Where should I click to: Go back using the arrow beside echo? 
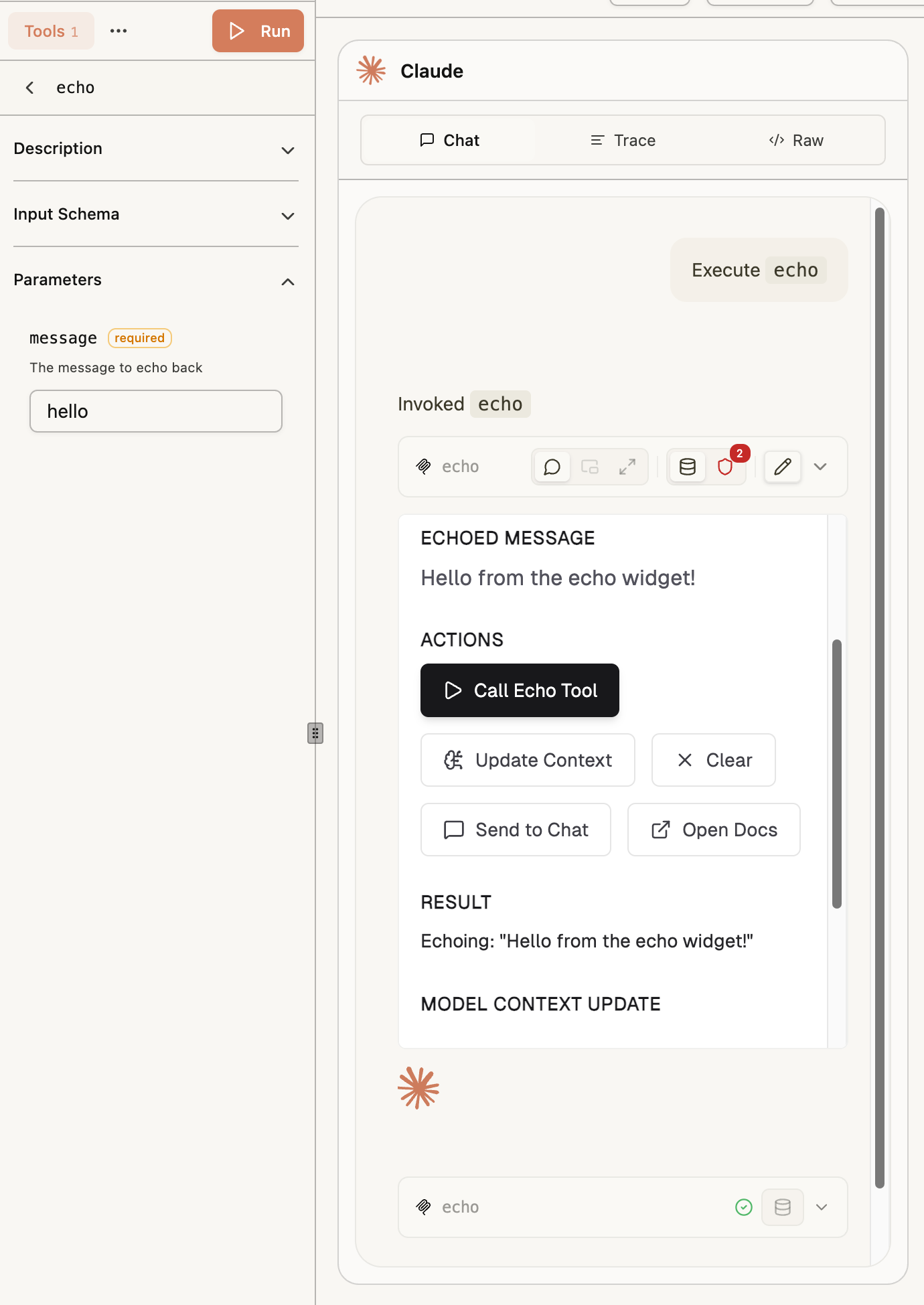coord(30,88)
